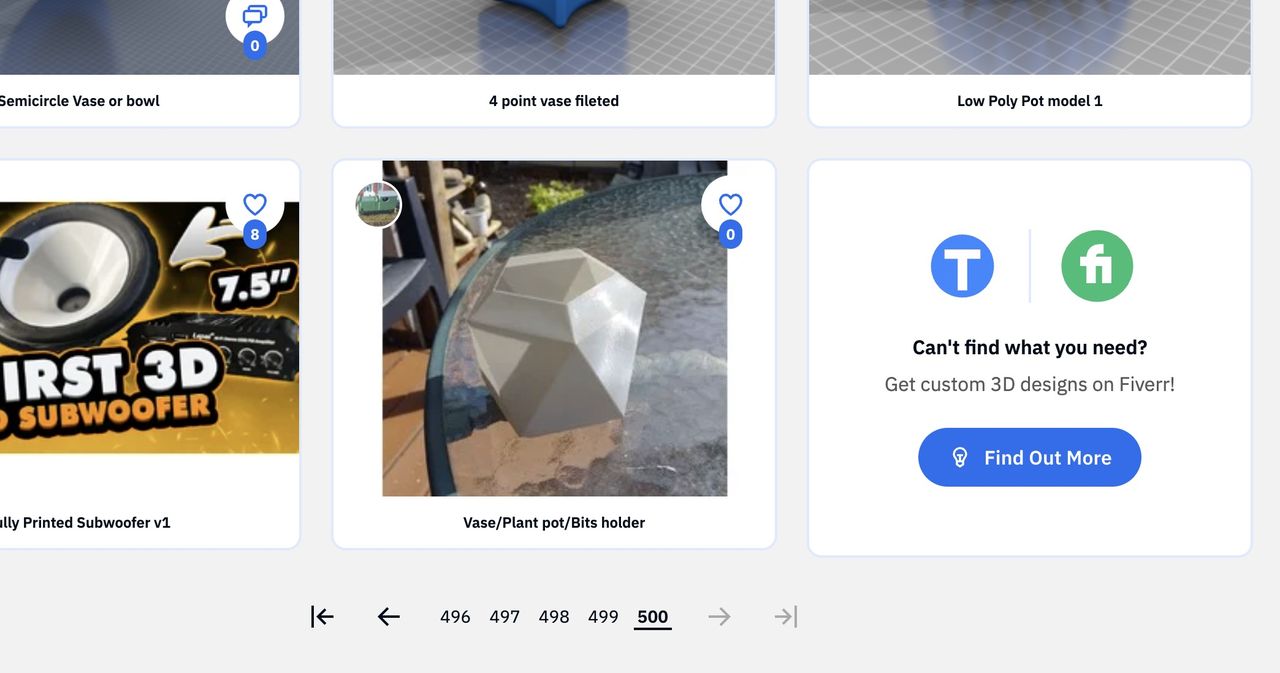This screenshot has height=673, width=1280.
Task: Go to page 497
Action: pos(504,617)
